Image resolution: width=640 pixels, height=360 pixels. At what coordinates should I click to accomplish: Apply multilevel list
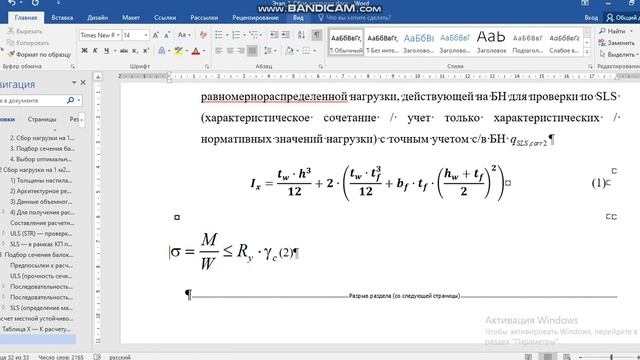coord(253,35)
